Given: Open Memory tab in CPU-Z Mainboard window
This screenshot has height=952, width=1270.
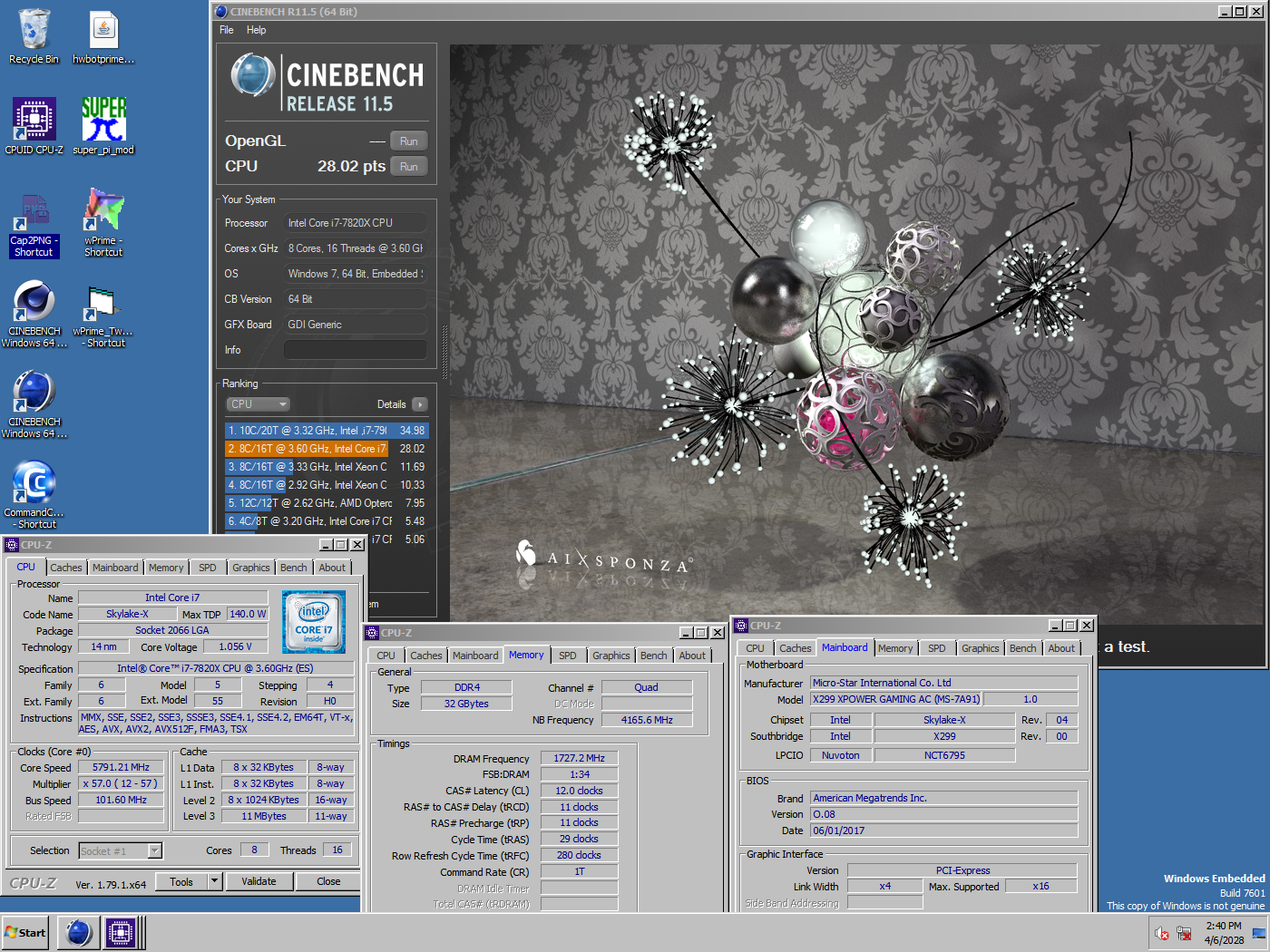Looking at the screenshot, I should (x=895, y=648).
